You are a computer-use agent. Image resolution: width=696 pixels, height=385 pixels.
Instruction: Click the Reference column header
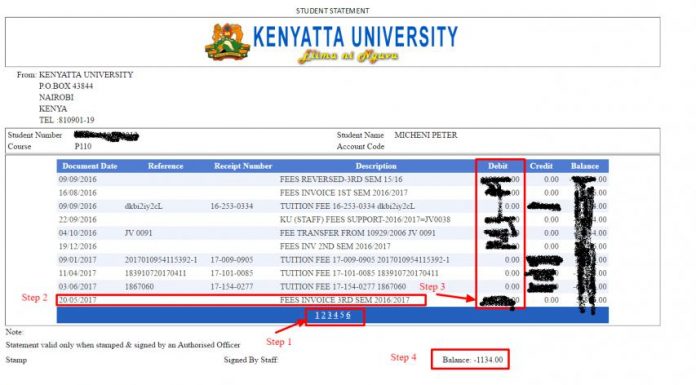click(x=166, y=166)
